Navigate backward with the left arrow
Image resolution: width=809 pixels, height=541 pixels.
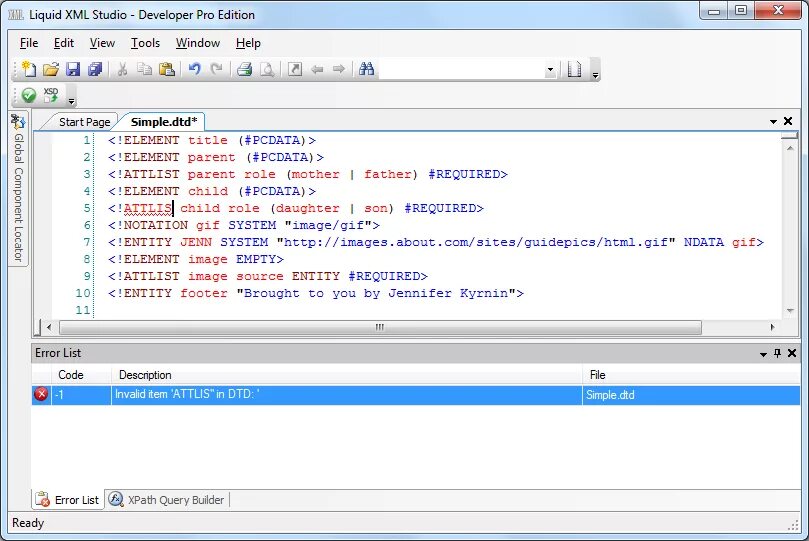(317, 69)
